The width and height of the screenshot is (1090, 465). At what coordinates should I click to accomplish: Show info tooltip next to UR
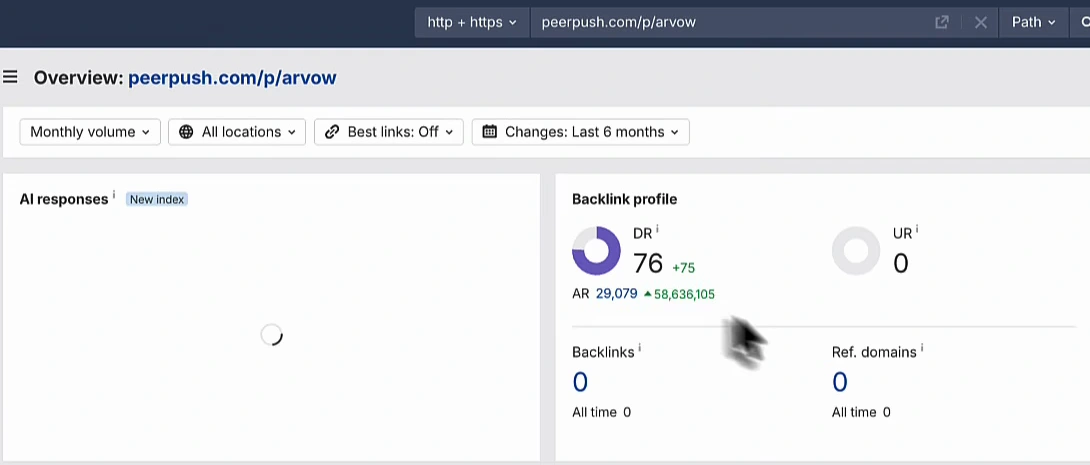point(917,229)
